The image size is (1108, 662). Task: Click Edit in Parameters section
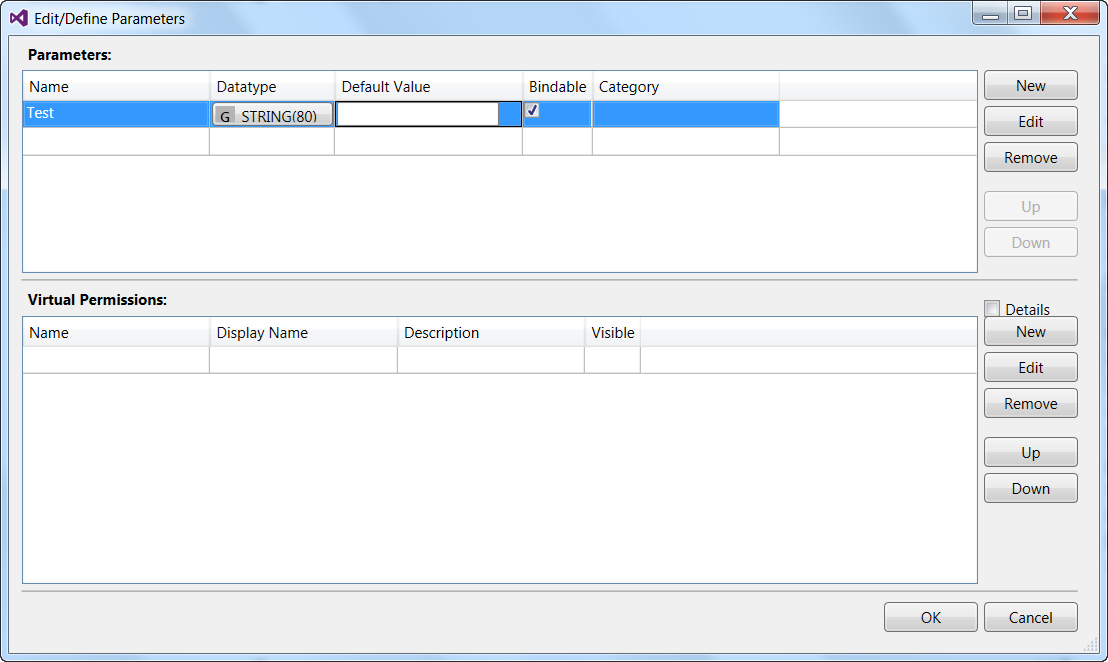(x=1030, y=122)
